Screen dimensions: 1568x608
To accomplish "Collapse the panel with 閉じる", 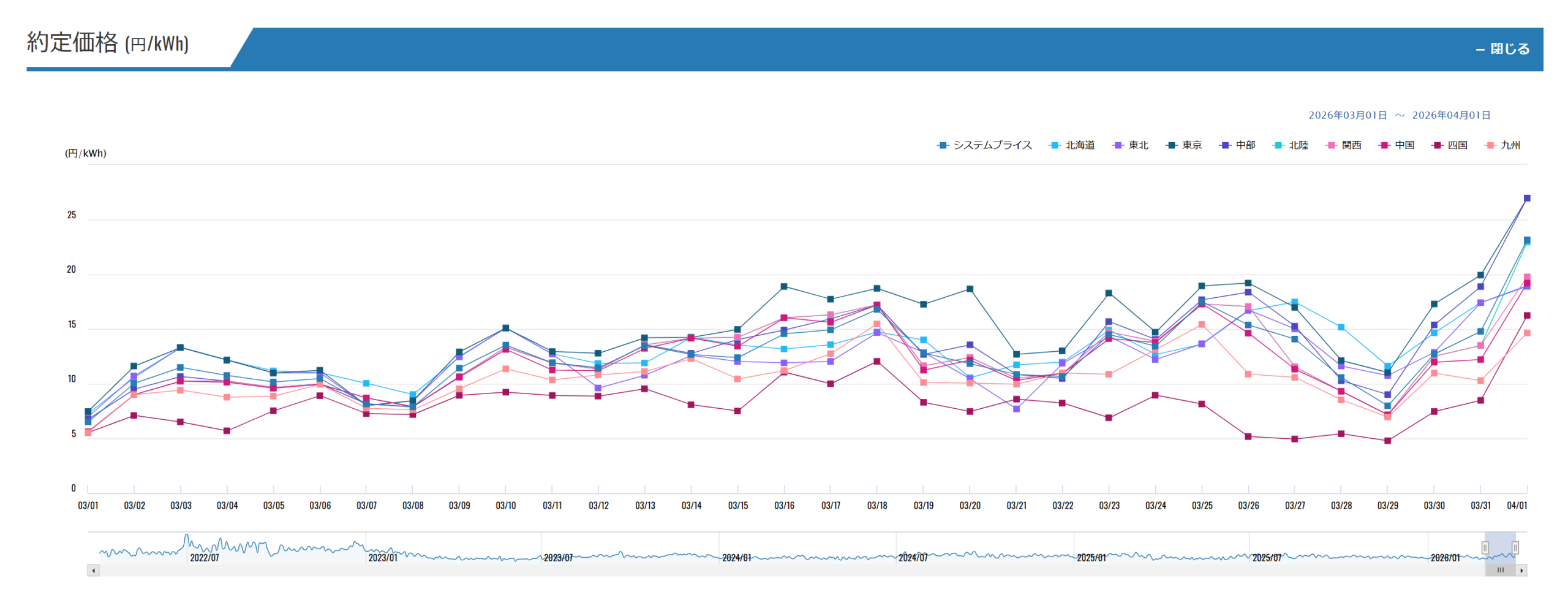I will tap(1502, 49).
